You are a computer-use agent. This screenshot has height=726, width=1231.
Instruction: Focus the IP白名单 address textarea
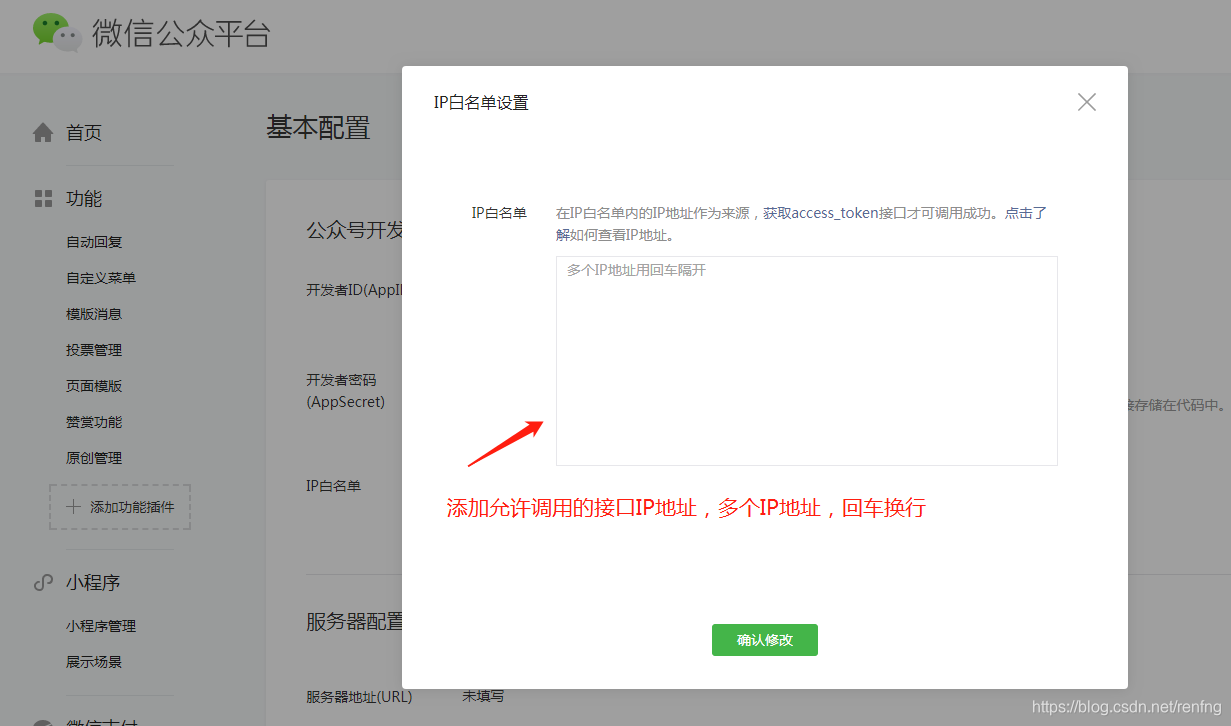click(x=807, y=361)
